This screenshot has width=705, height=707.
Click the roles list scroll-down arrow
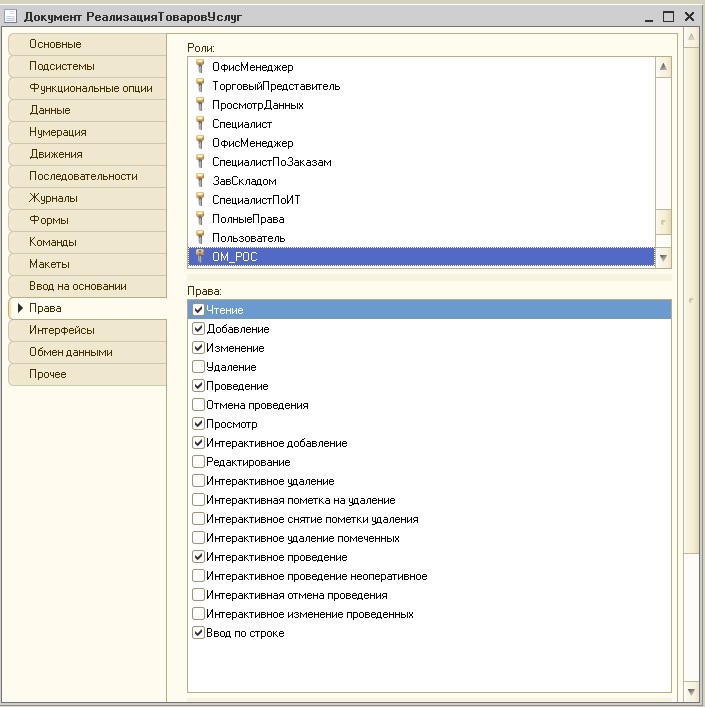[663, 258]
